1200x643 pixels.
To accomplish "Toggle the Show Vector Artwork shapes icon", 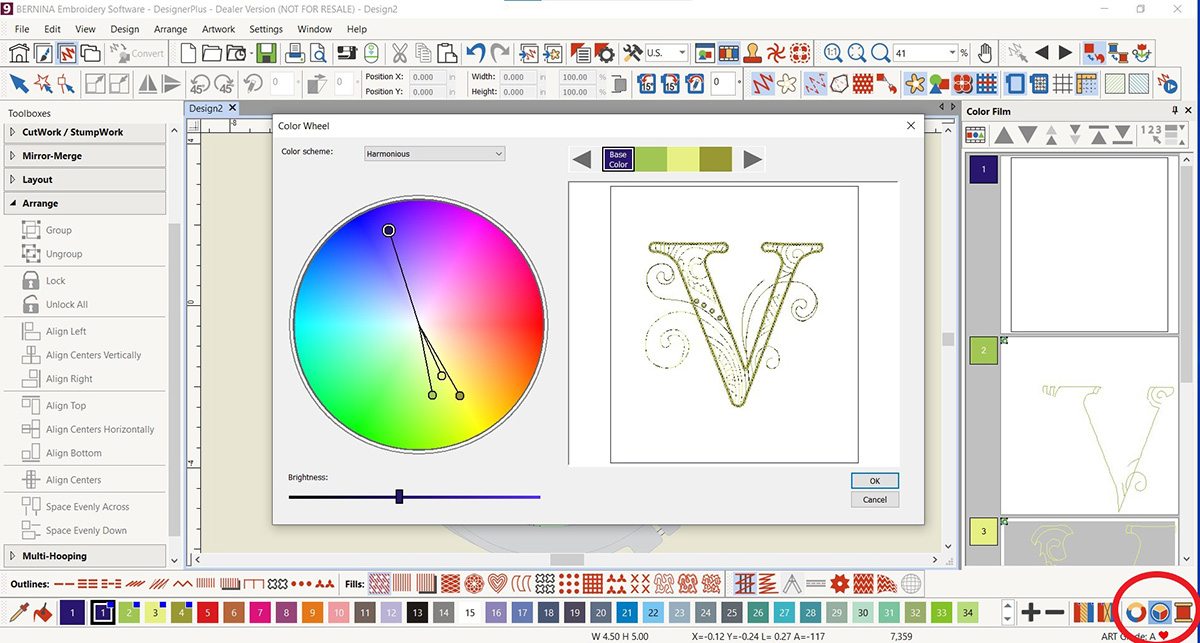I will (x=938, y=83).
